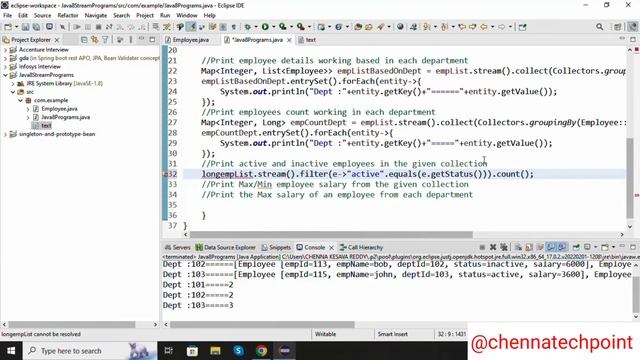Click the Save All icon
Screen dimensions: 640x360
point(36,27)
